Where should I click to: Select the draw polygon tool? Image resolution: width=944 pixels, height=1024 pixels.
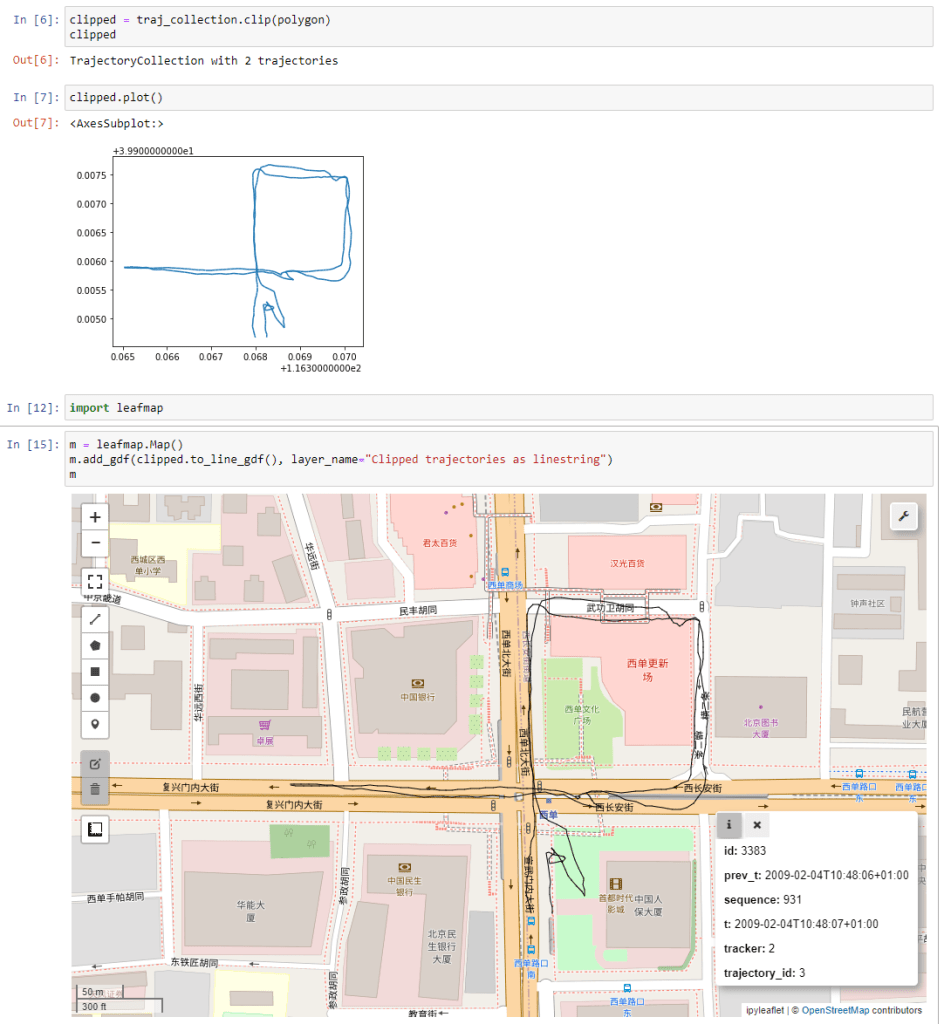pyautogui.click(x=95, y=645)
